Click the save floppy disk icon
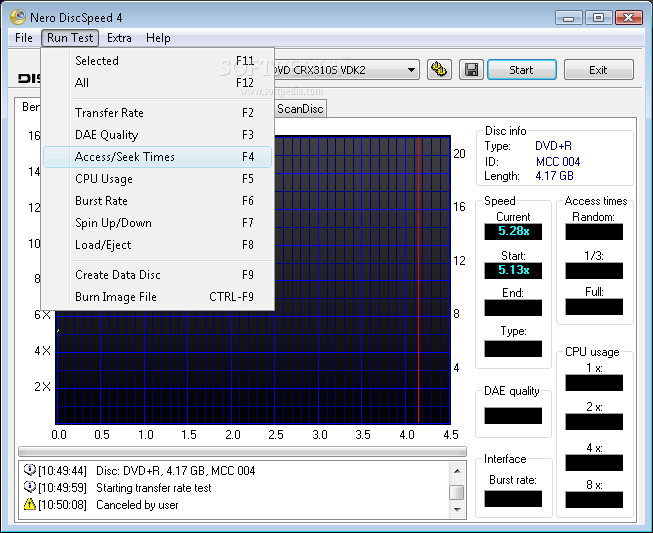The height and width of the screenshot is (533, 653). tap(471, 69)
